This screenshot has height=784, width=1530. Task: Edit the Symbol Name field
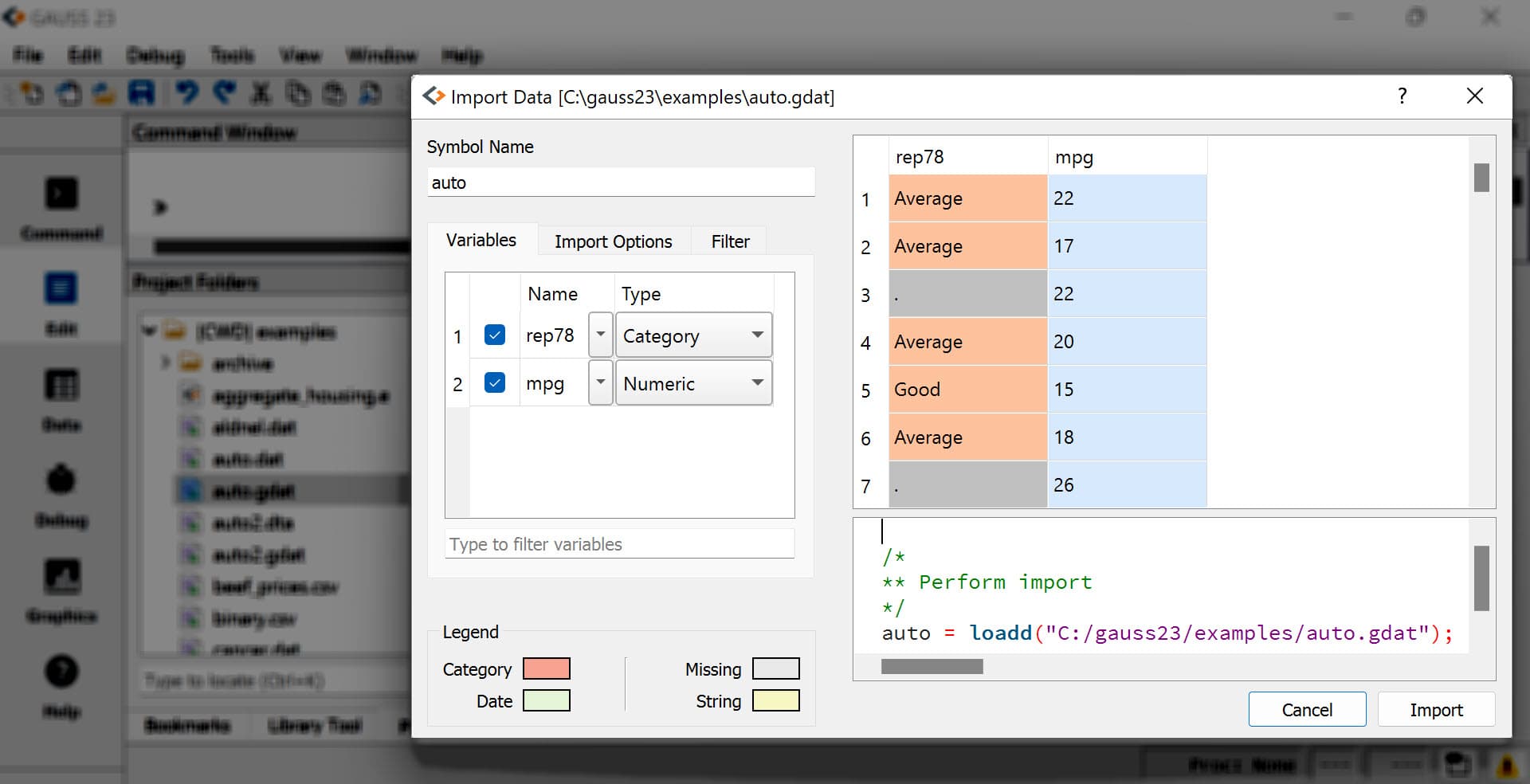(621, 182)
